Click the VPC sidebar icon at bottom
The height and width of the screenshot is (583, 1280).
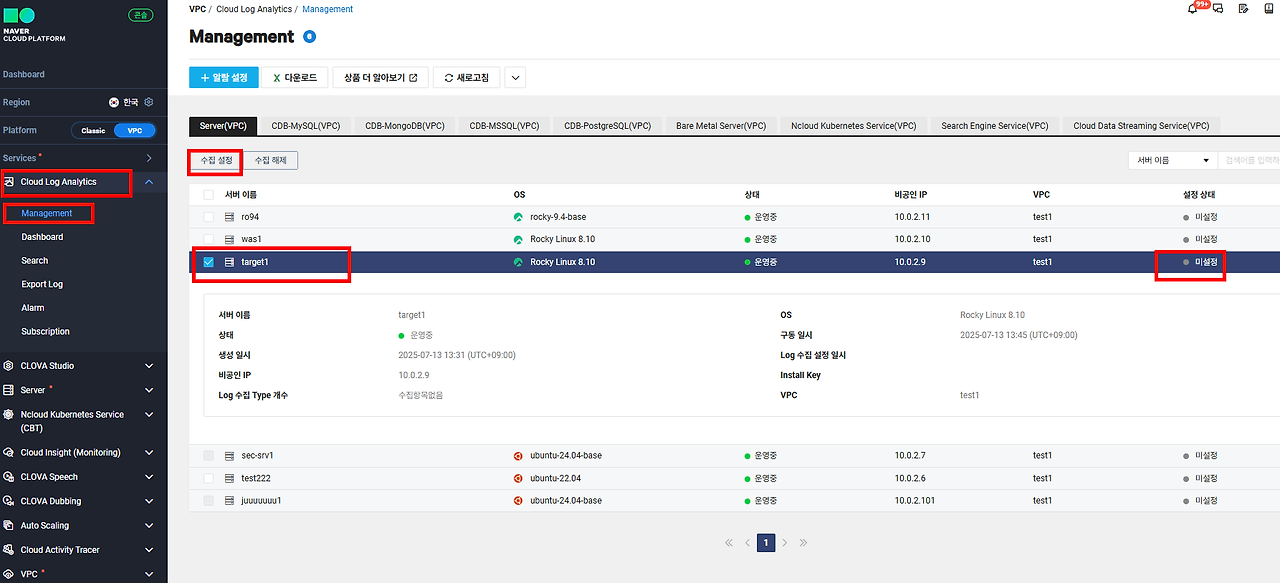click(x=9, y=574)
